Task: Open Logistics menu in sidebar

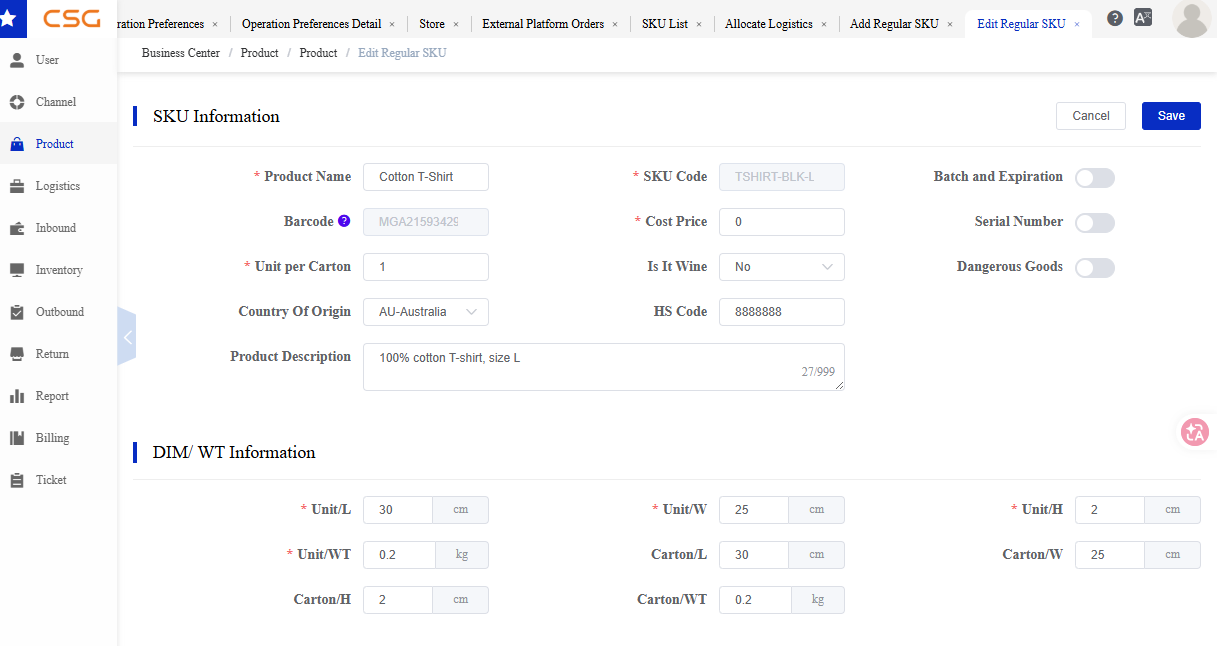Action: coord(58,186)
